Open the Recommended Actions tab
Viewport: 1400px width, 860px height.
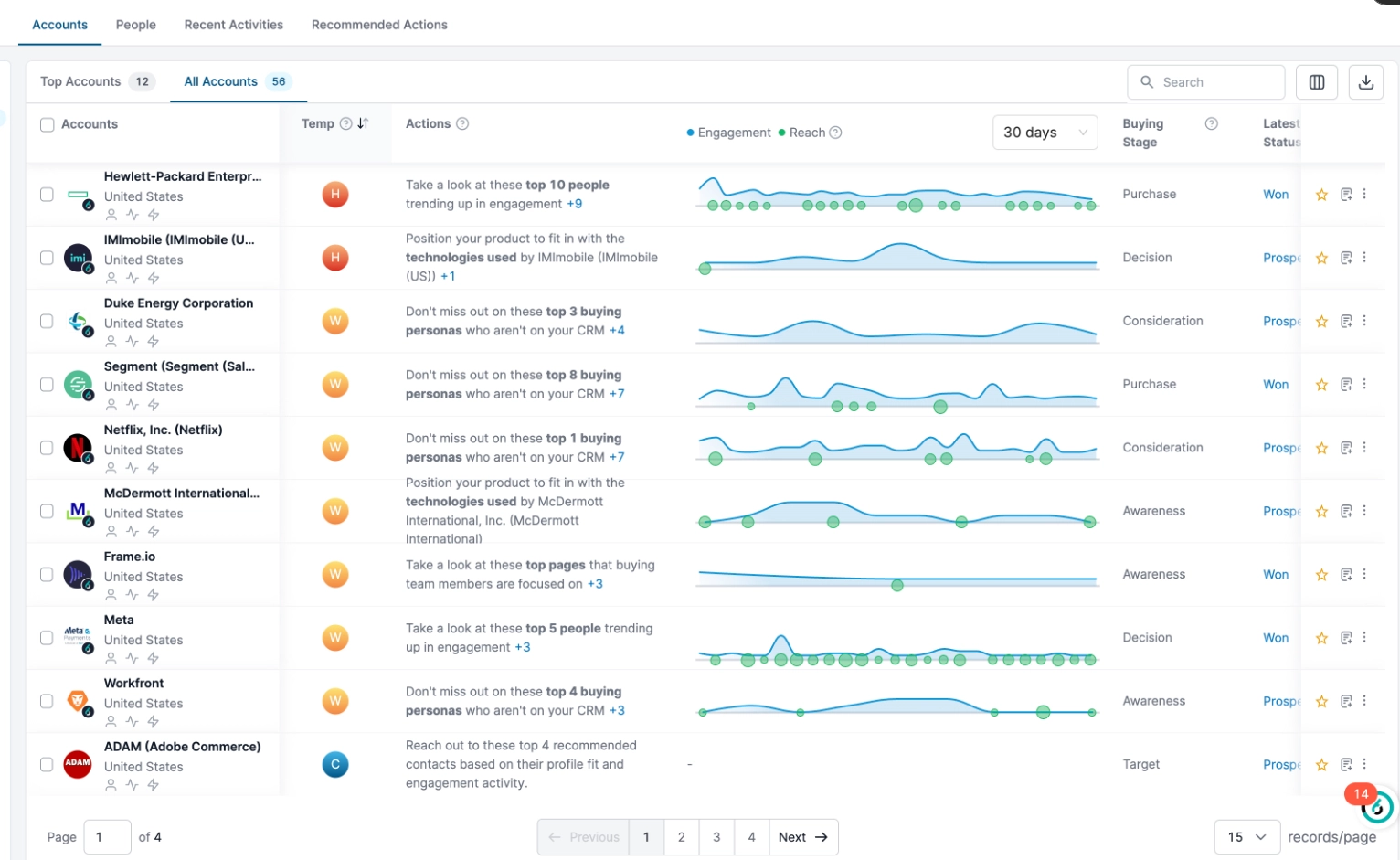(x=379, y=25)
